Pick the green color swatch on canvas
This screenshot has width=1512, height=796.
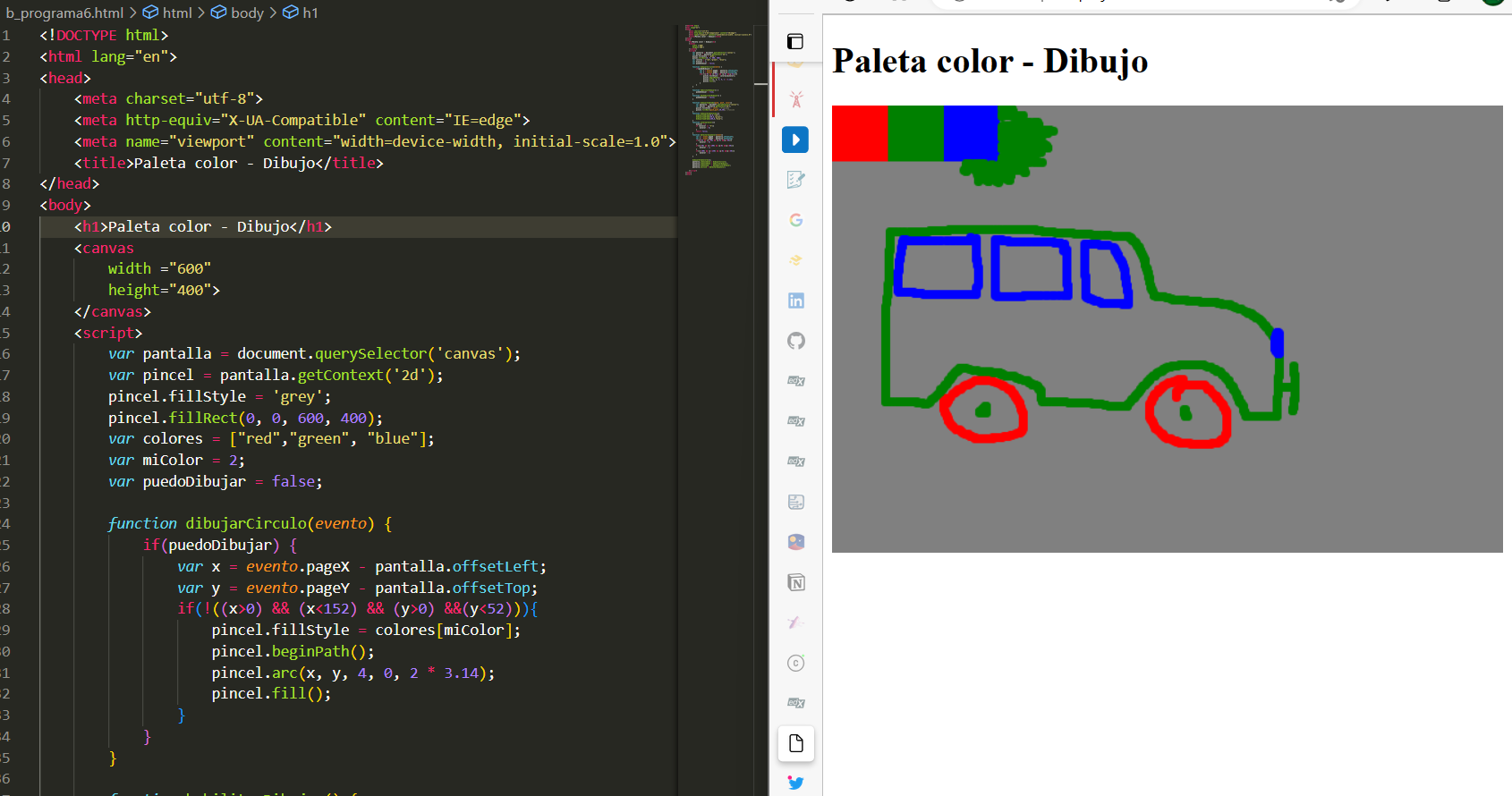tap(915, 133)
